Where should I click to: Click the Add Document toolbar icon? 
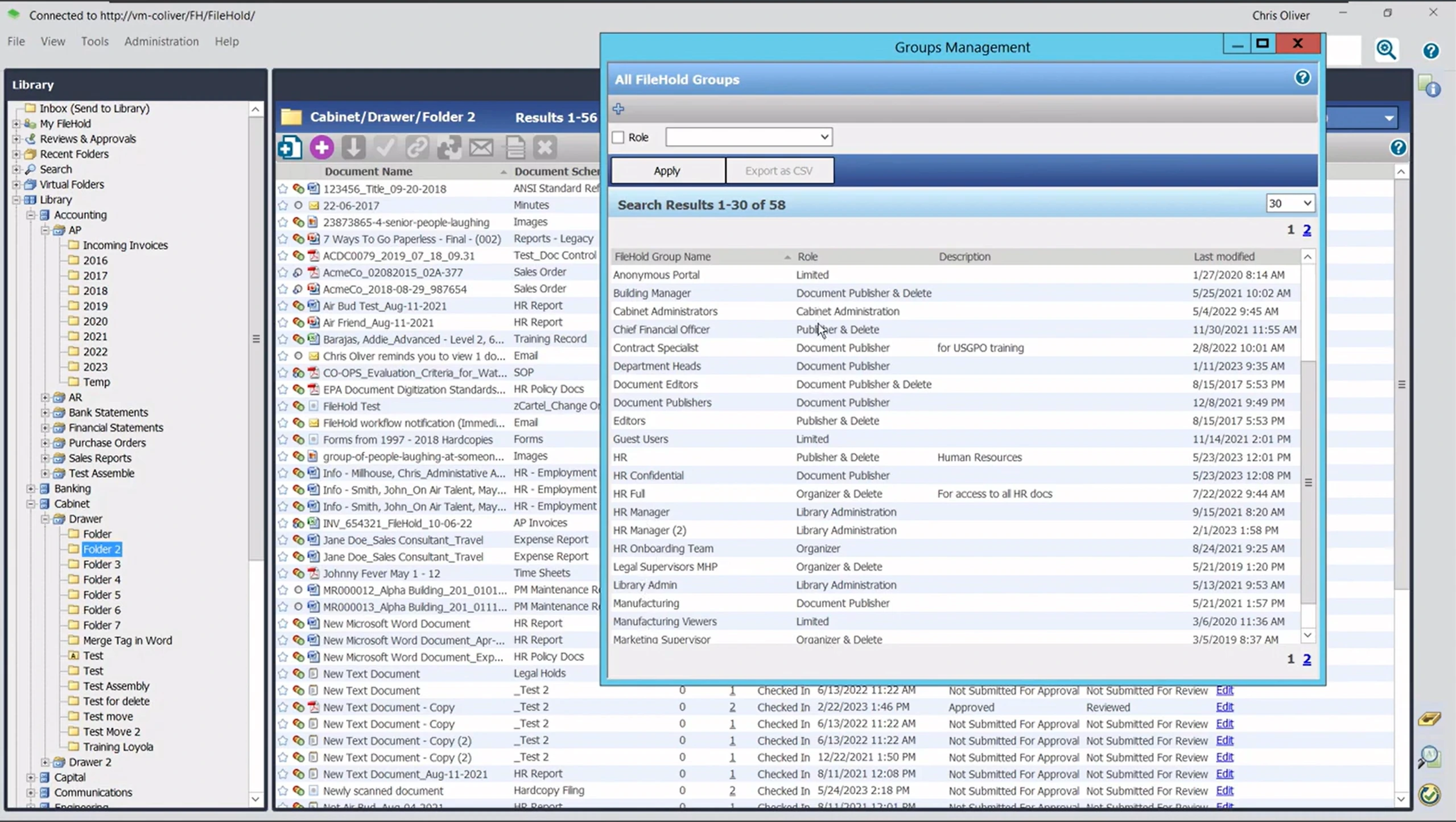click(x=290, y=147)
